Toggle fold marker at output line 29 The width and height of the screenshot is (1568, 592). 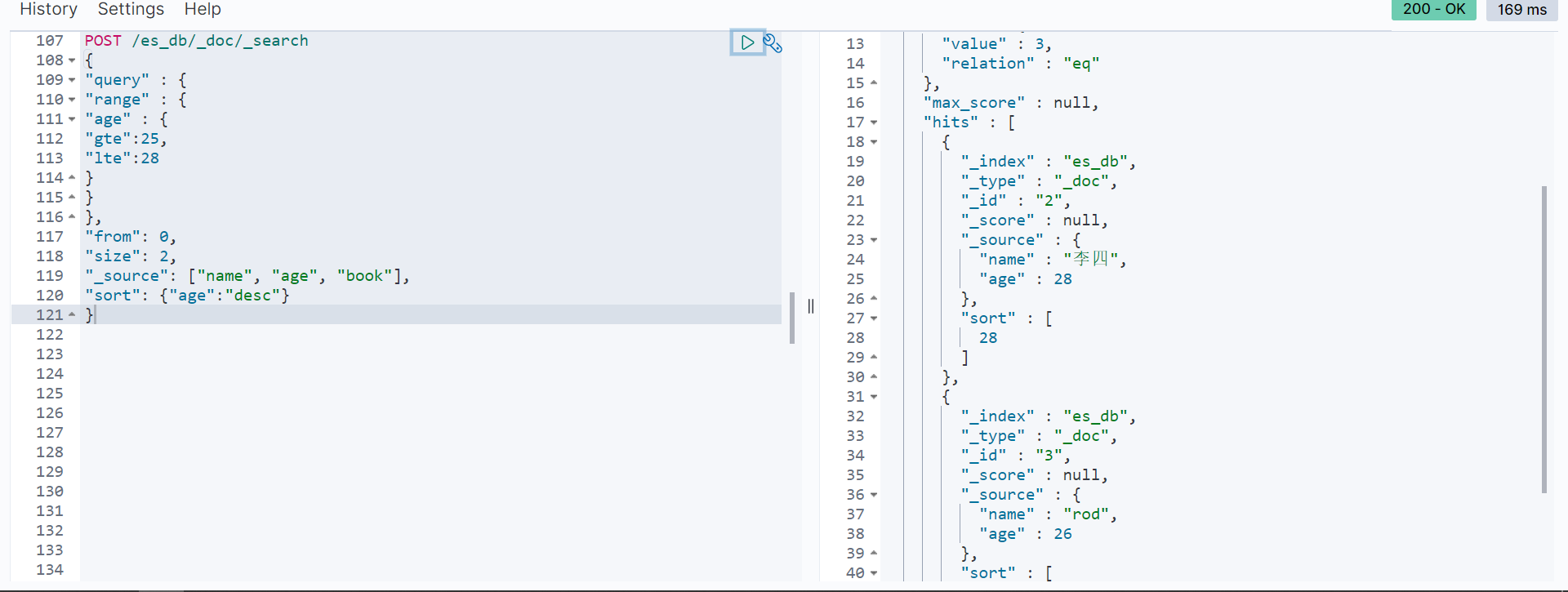874,357
